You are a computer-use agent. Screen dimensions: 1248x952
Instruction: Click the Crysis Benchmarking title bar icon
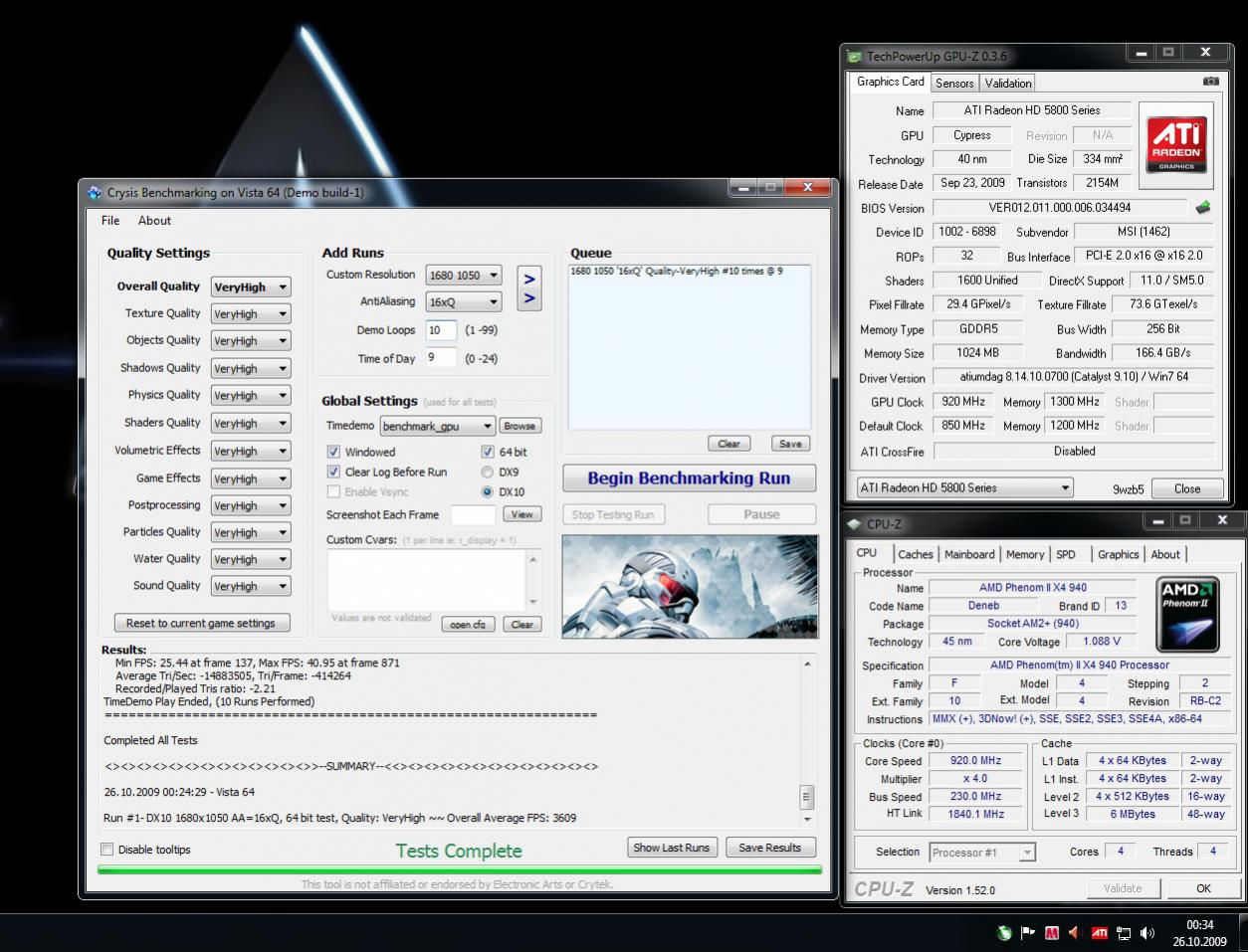click(95, 192)
